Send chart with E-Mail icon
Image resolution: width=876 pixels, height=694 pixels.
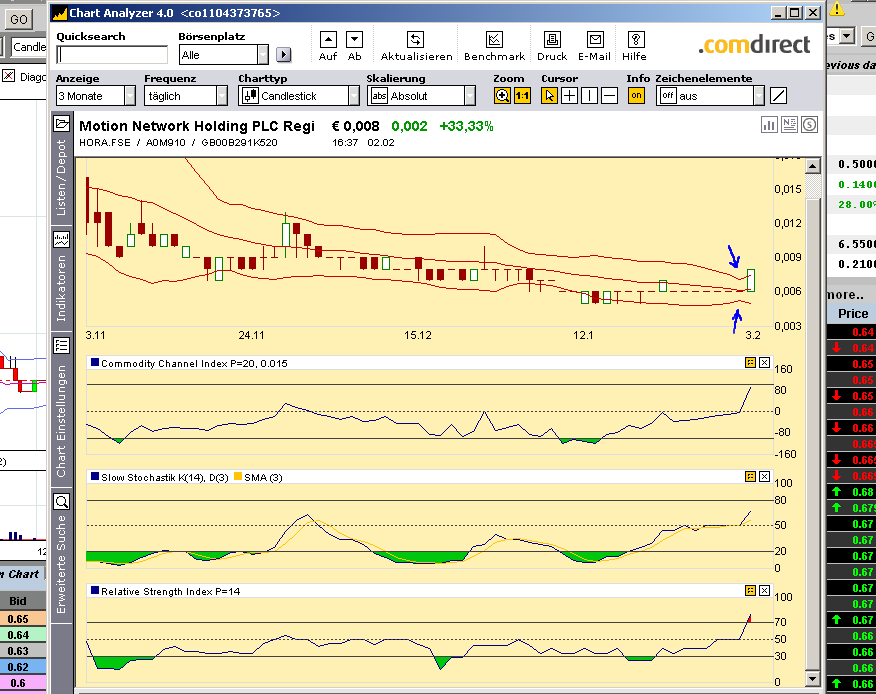595,40
